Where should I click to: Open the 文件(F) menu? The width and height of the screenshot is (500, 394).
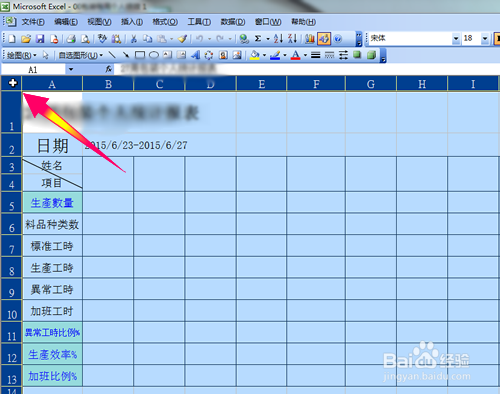pyautogui.click(x=33, y=22)
